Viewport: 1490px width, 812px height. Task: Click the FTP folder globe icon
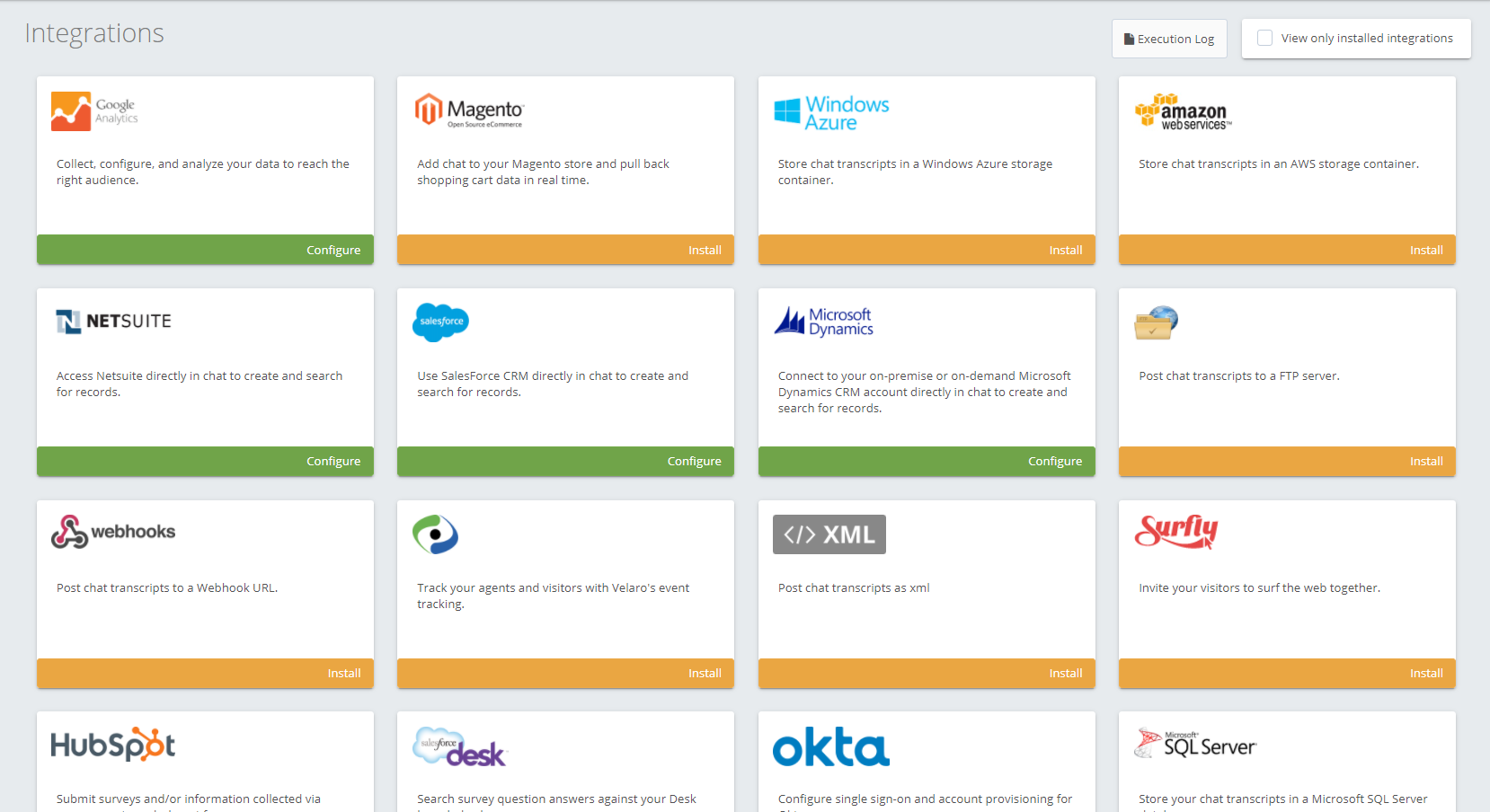tap(1157, 322)
